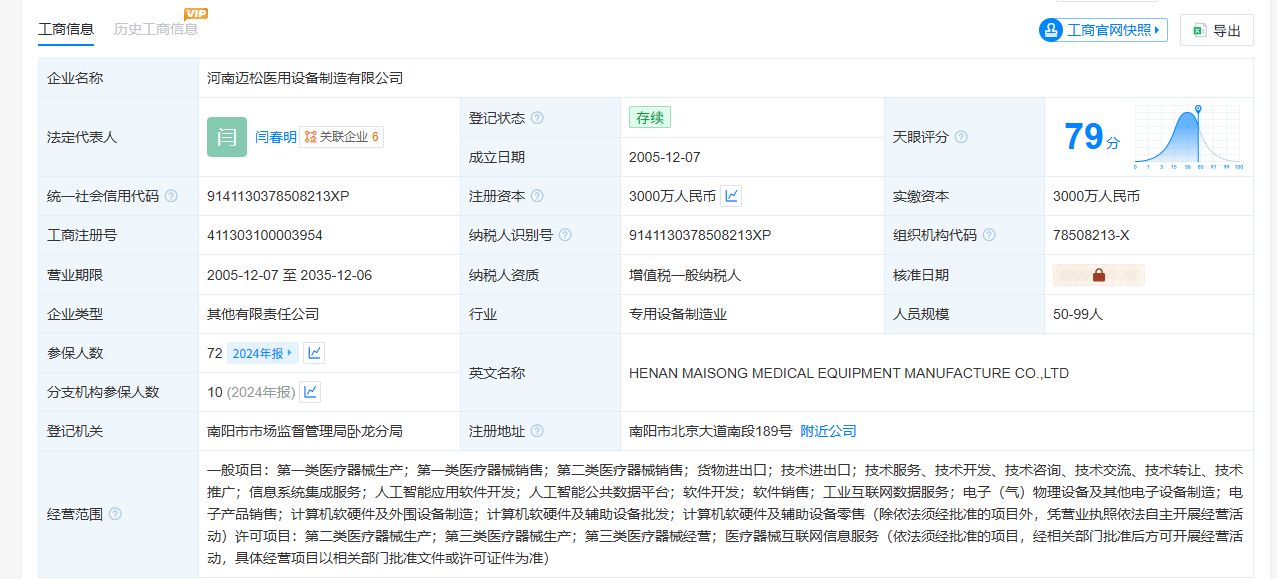Open trend chart icon for 参保人数
Viewport: 1277px width, 579px height.
pyautogui.click(x=314, y=353)
